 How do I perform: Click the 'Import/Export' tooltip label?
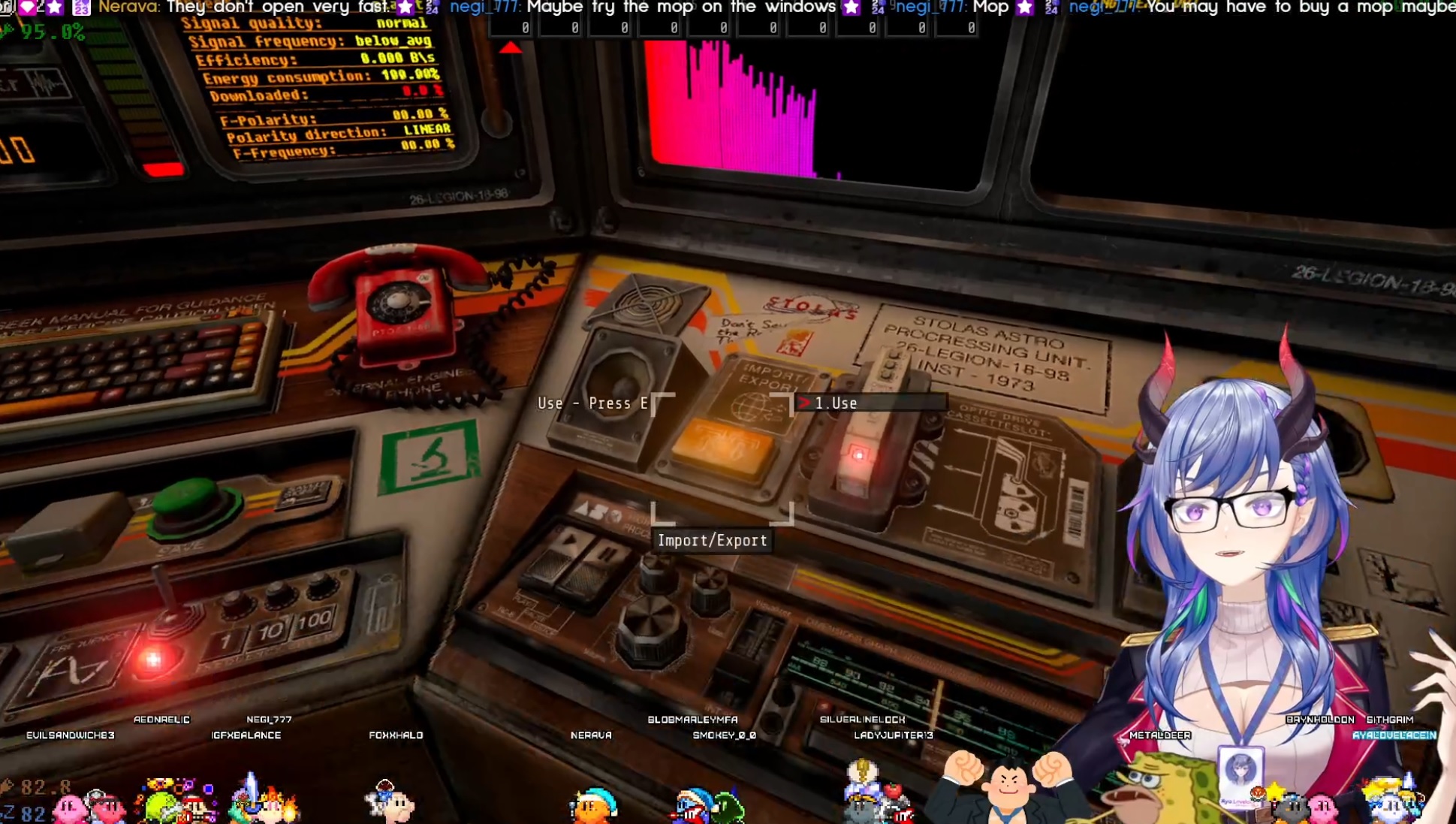(x=712, y=540)
